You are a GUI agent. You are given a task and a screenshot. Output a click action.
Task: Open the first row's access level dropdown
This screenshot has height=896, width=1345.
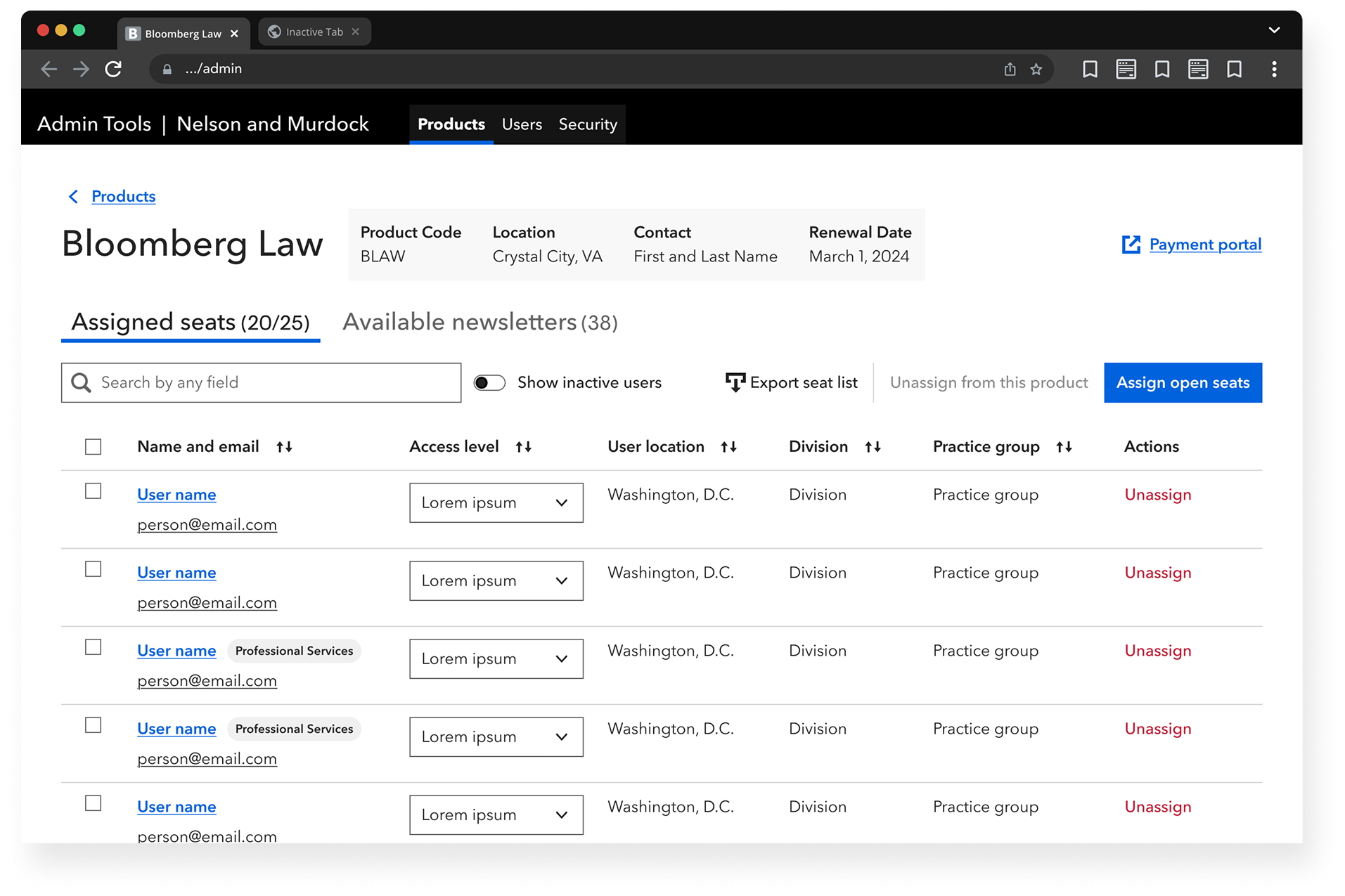pyautogui.click(x=496, y=502)
